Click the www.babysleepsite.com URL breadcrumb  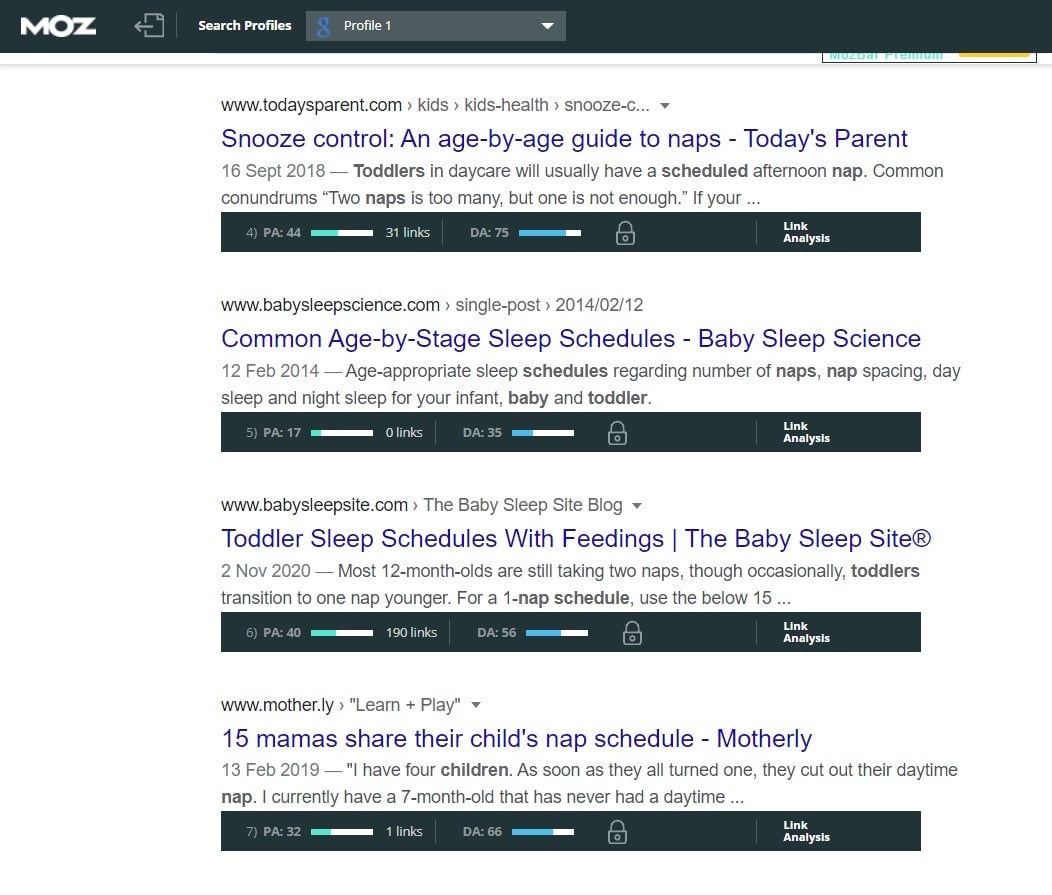pyautogui.click(x=315, y=505)
